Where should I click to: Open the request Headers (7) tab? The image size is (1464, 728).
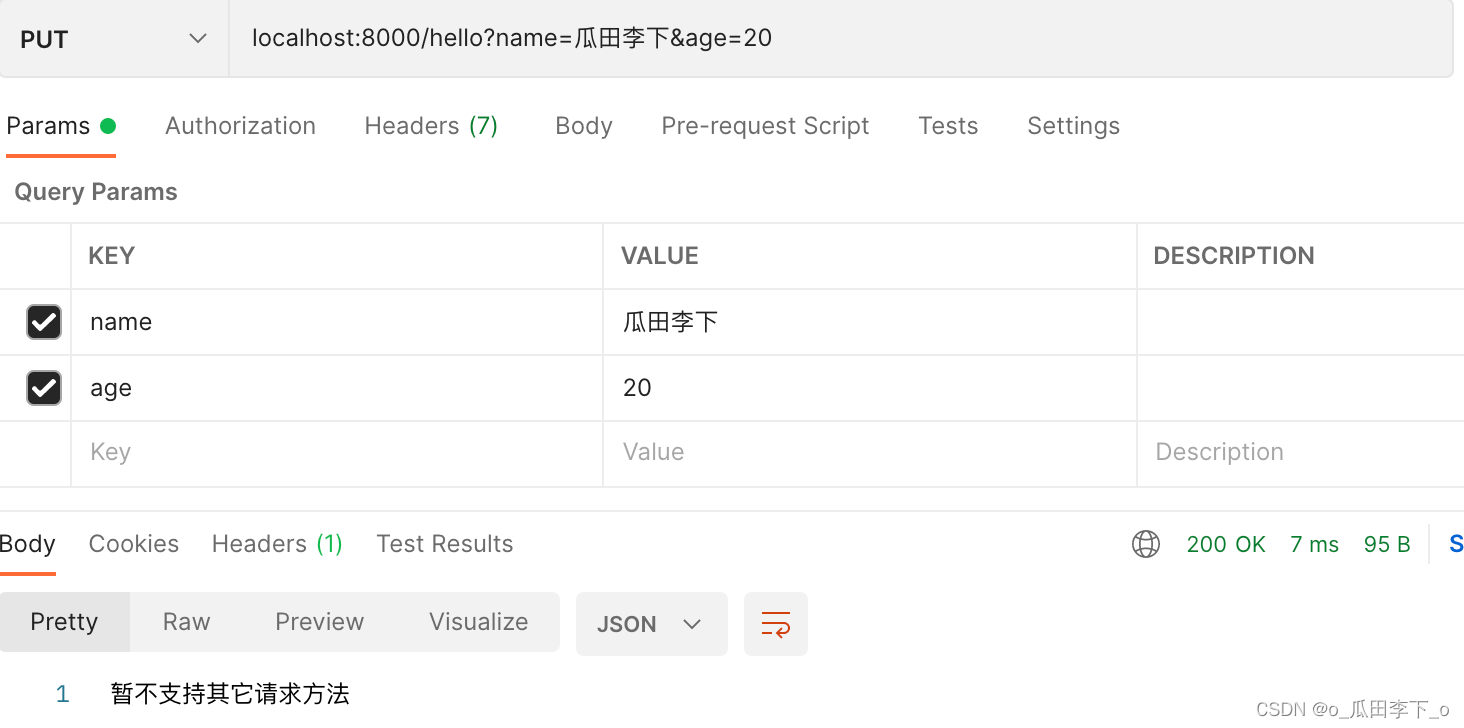(431, 126)
